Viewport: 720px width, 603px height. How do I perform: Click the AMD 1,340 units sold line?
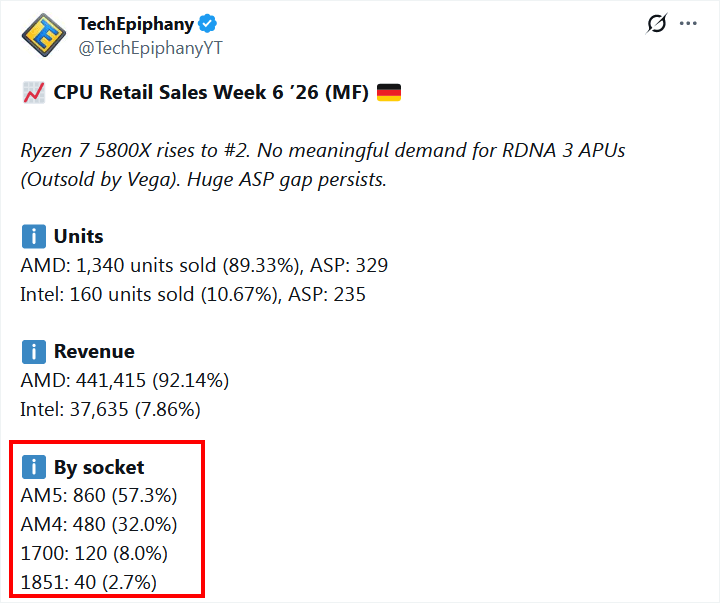(x=204, y=266)
